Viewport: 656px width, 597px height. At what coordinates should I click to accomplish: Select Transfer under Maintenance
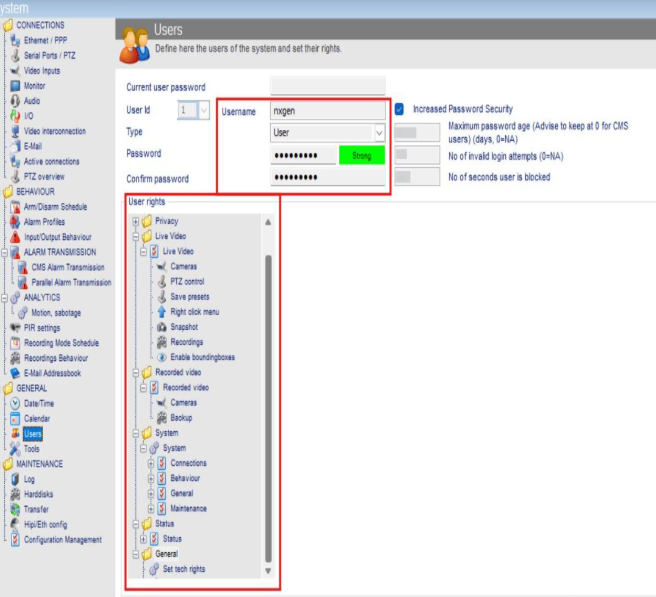pos(36,509)
